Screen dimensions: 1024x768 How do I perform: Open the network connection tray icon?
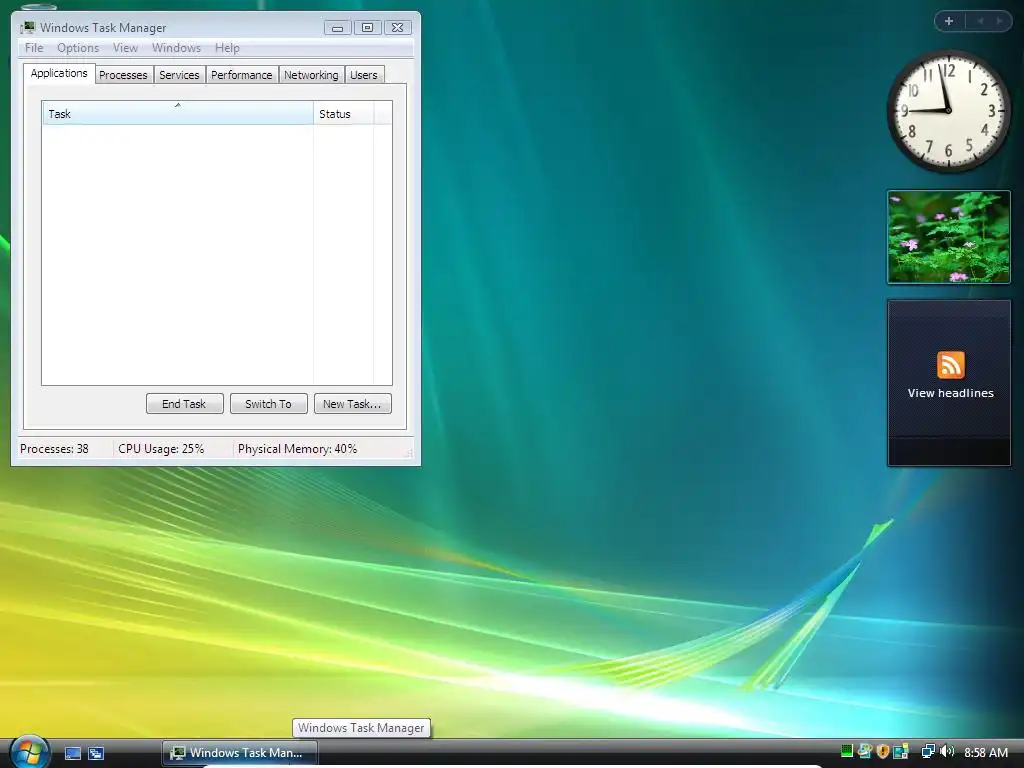pyautogui.click(x=928, y=751)
